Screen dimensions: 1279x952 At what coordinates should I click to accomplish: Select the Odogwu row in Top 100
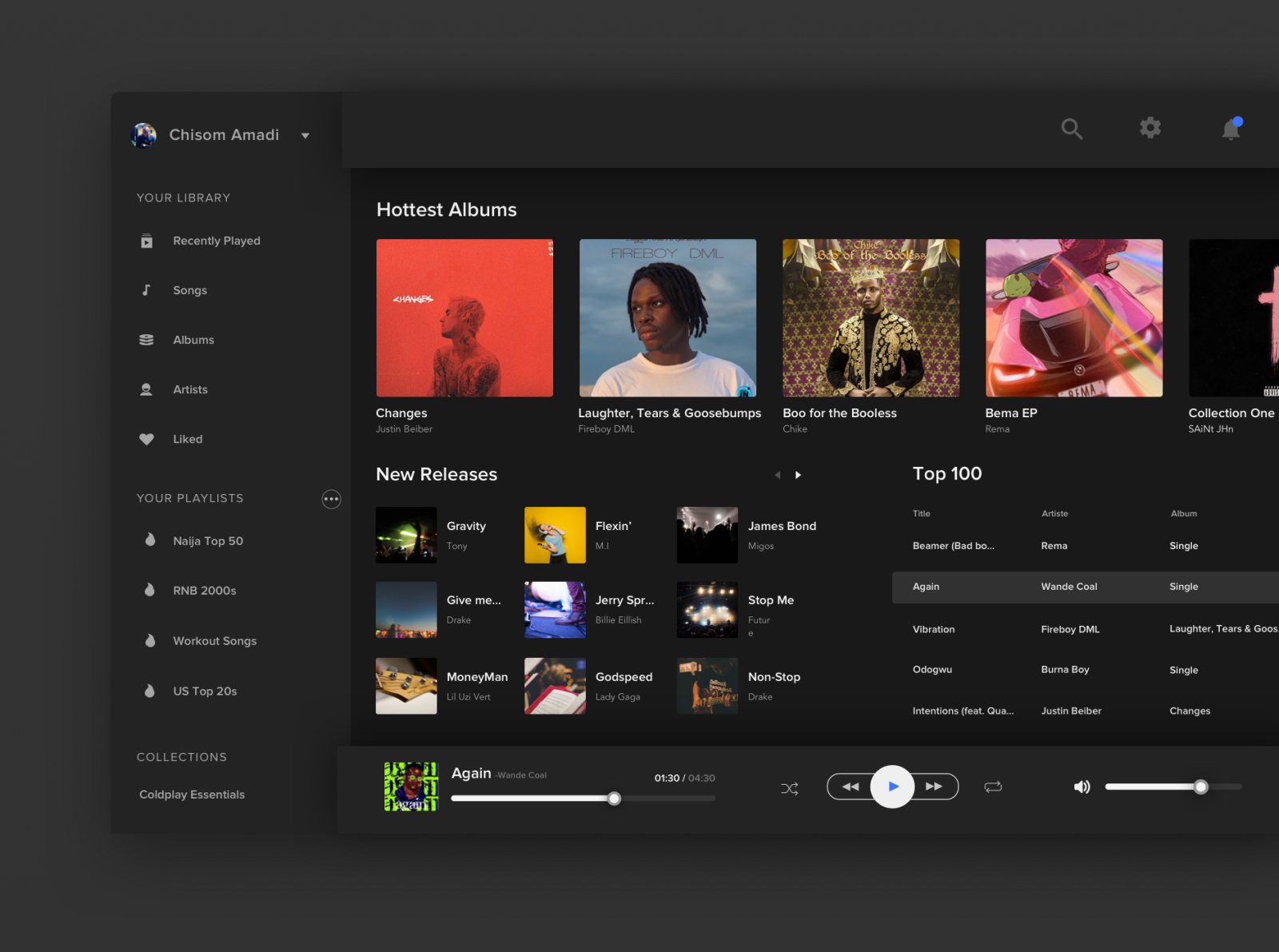(x=1086, y=670)
